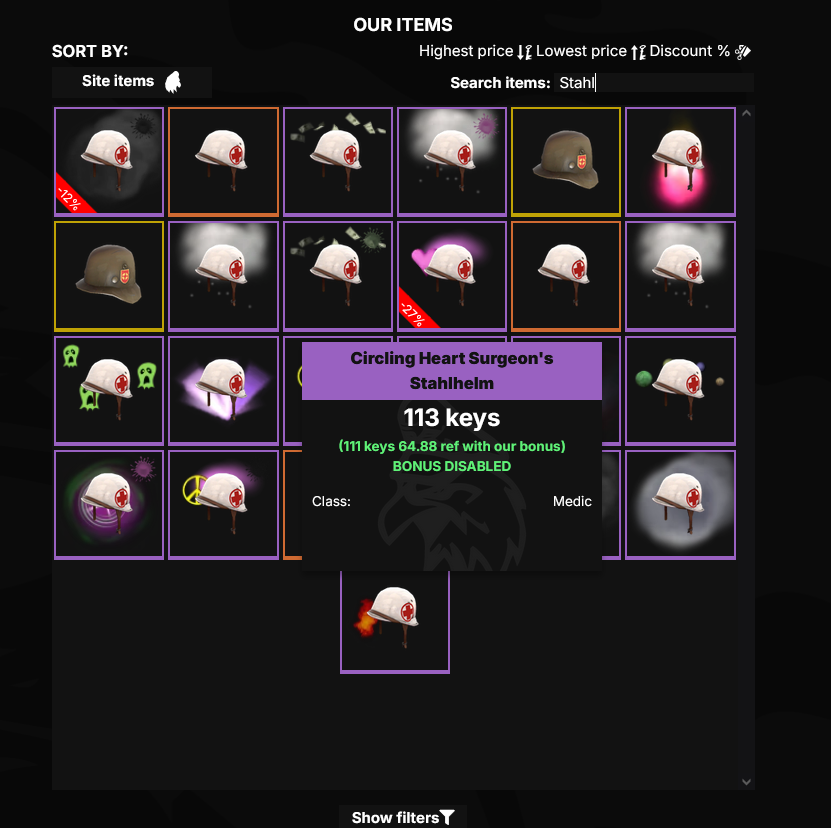Sort items by Discount %
This screenshot has width=831, height=828.
pos(700,51)
